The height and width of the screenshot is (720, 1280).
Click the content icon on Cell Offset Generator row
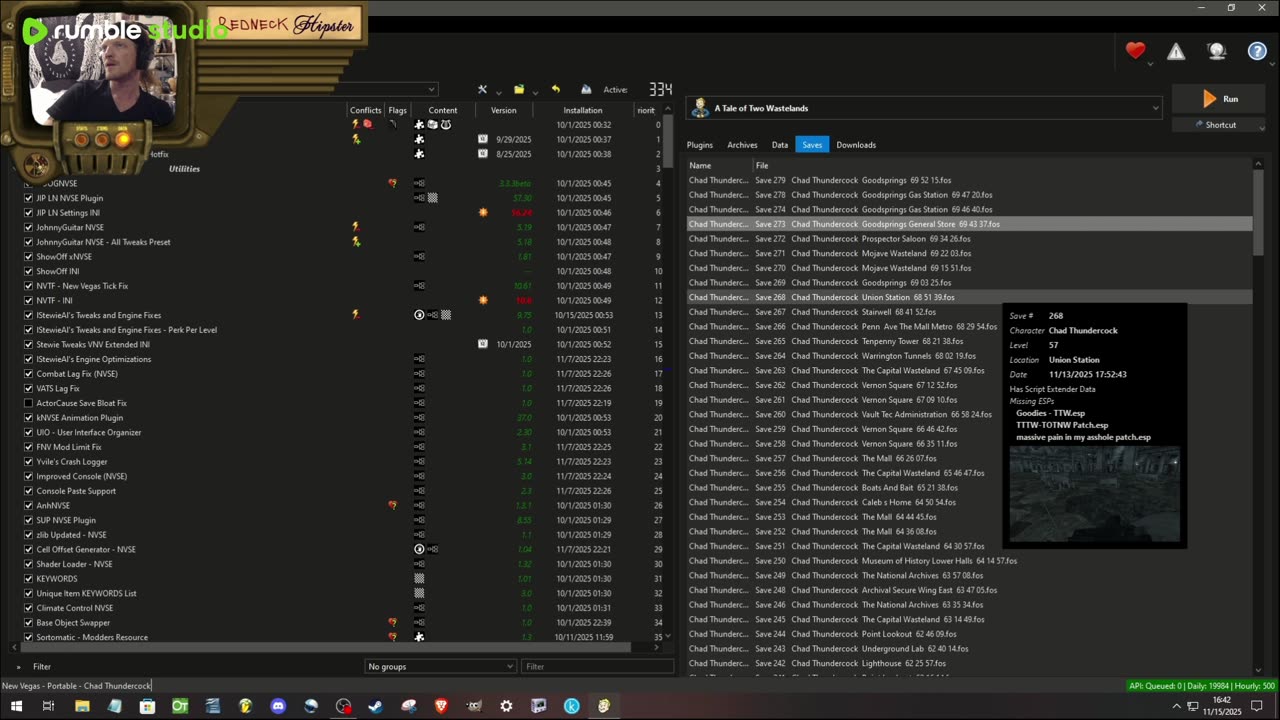[x=420, y=549]
